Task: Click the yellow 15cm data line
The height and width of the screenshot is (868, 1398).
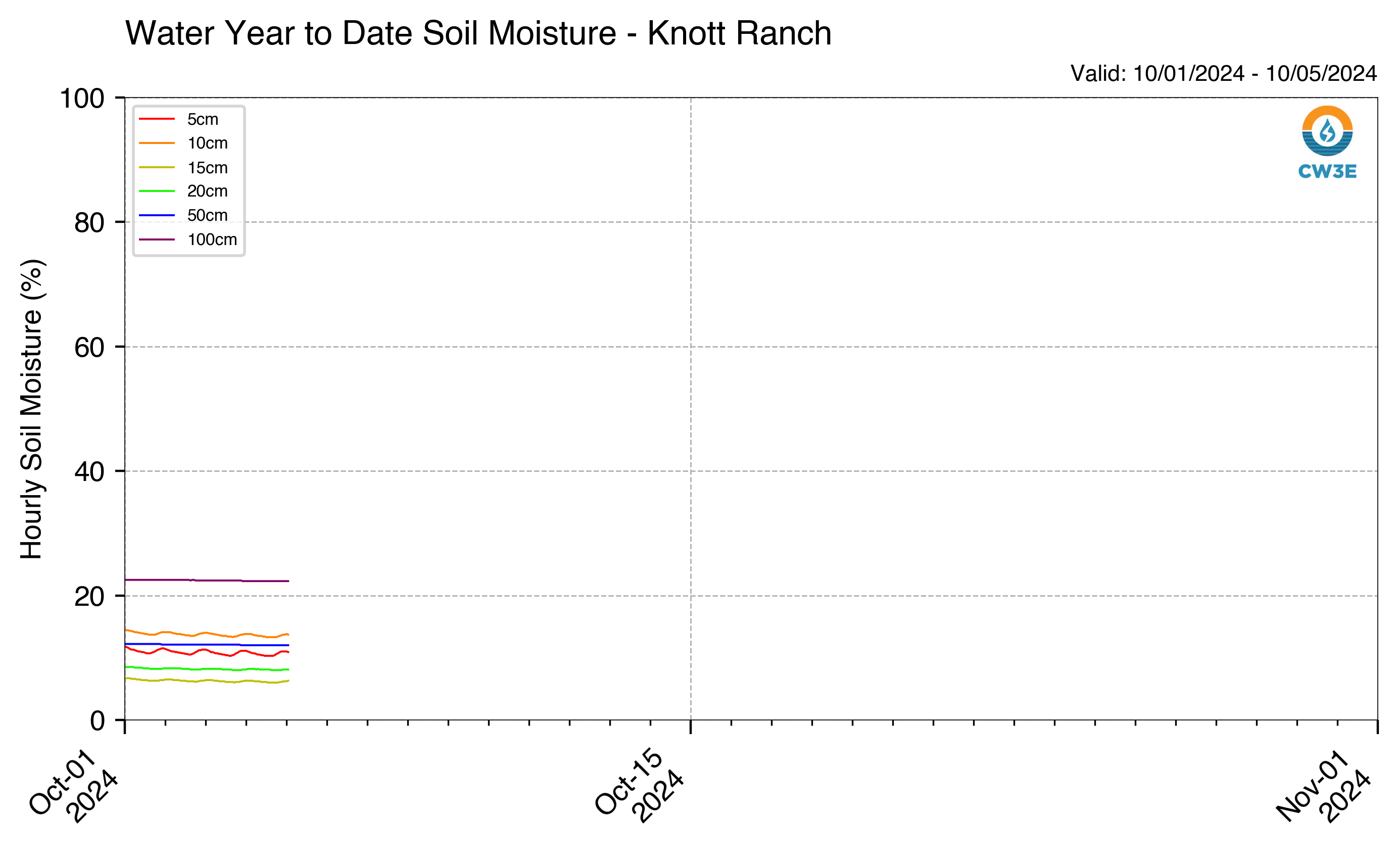Action: click(x=207, y=680)
